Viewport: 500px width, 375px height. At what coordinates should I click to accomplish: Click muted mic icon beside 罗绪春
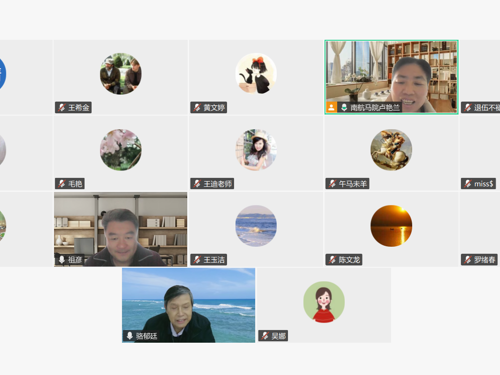[468, 259]
